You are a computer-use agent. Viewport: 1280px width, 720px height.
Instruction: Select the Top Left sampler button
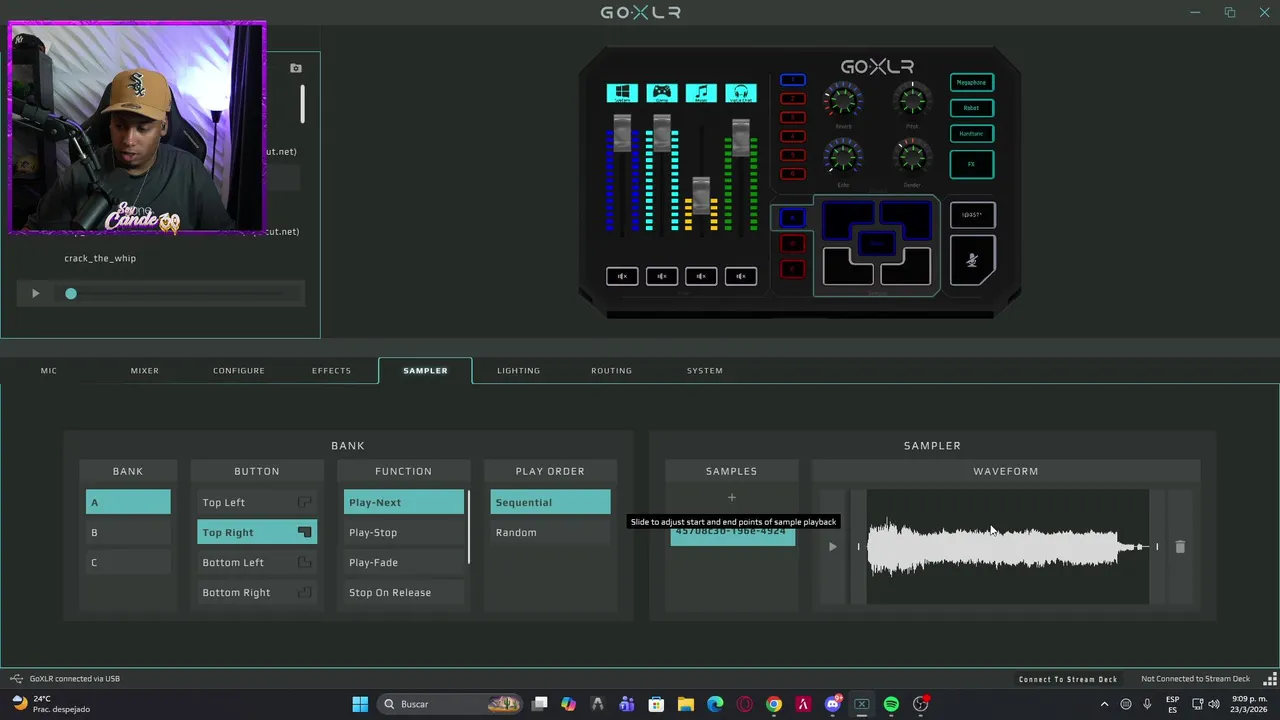click(x=257, y=502)
